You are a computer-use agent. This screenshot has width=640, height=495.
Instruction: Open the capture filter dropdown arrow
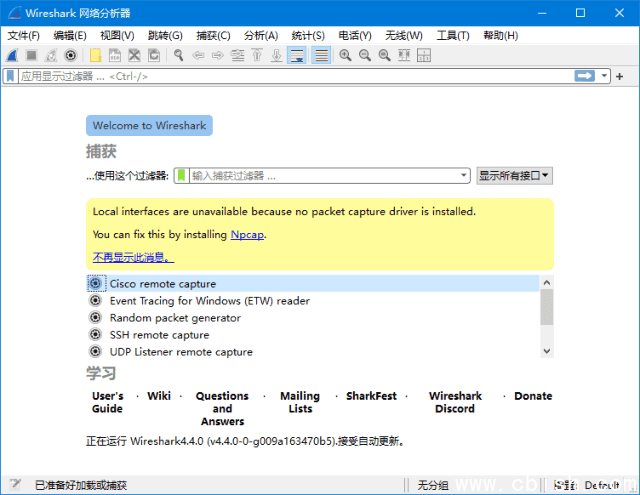point(463,175)
